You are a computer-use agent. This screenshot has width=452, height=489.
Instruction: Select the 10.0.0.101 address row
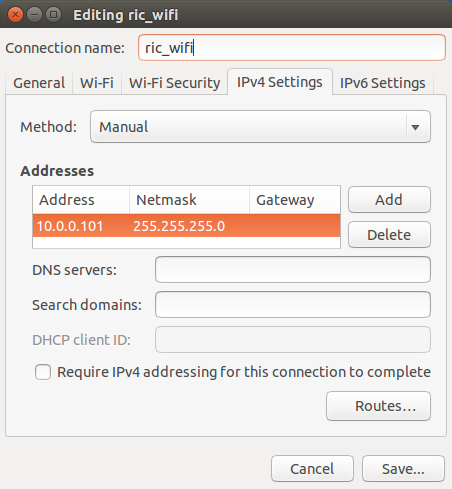tap(186, 226)
